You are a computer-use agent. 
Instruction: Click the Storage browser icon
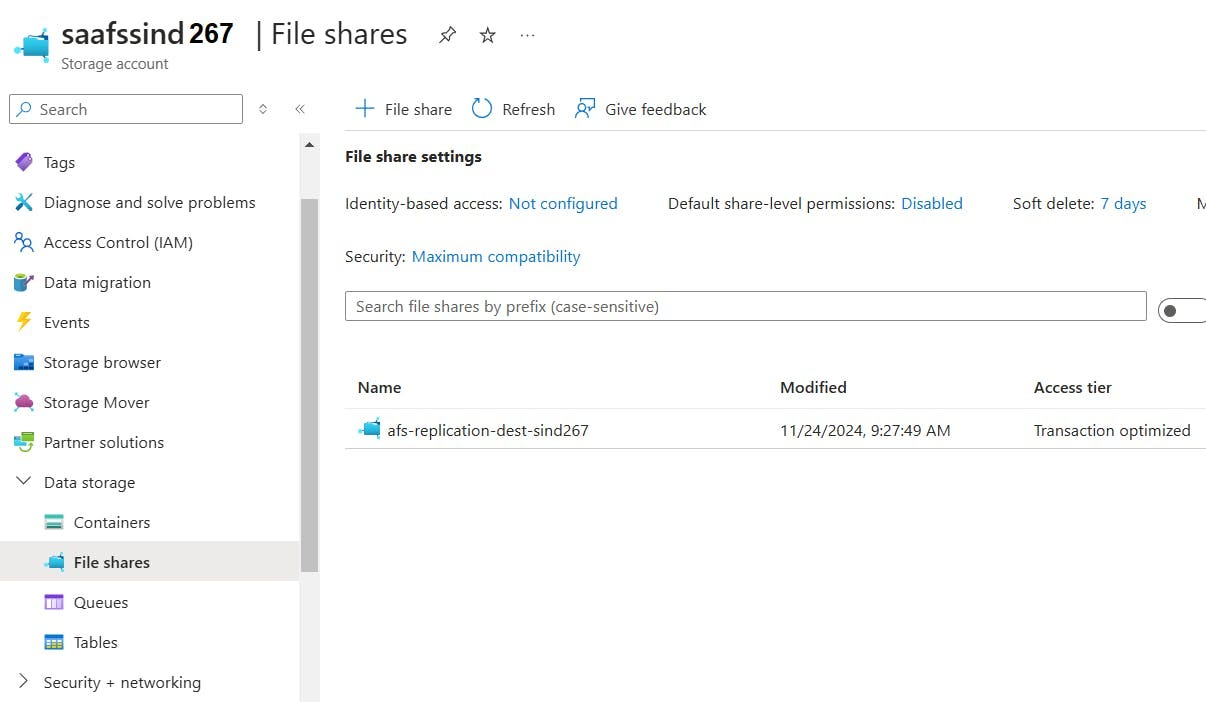24,362
